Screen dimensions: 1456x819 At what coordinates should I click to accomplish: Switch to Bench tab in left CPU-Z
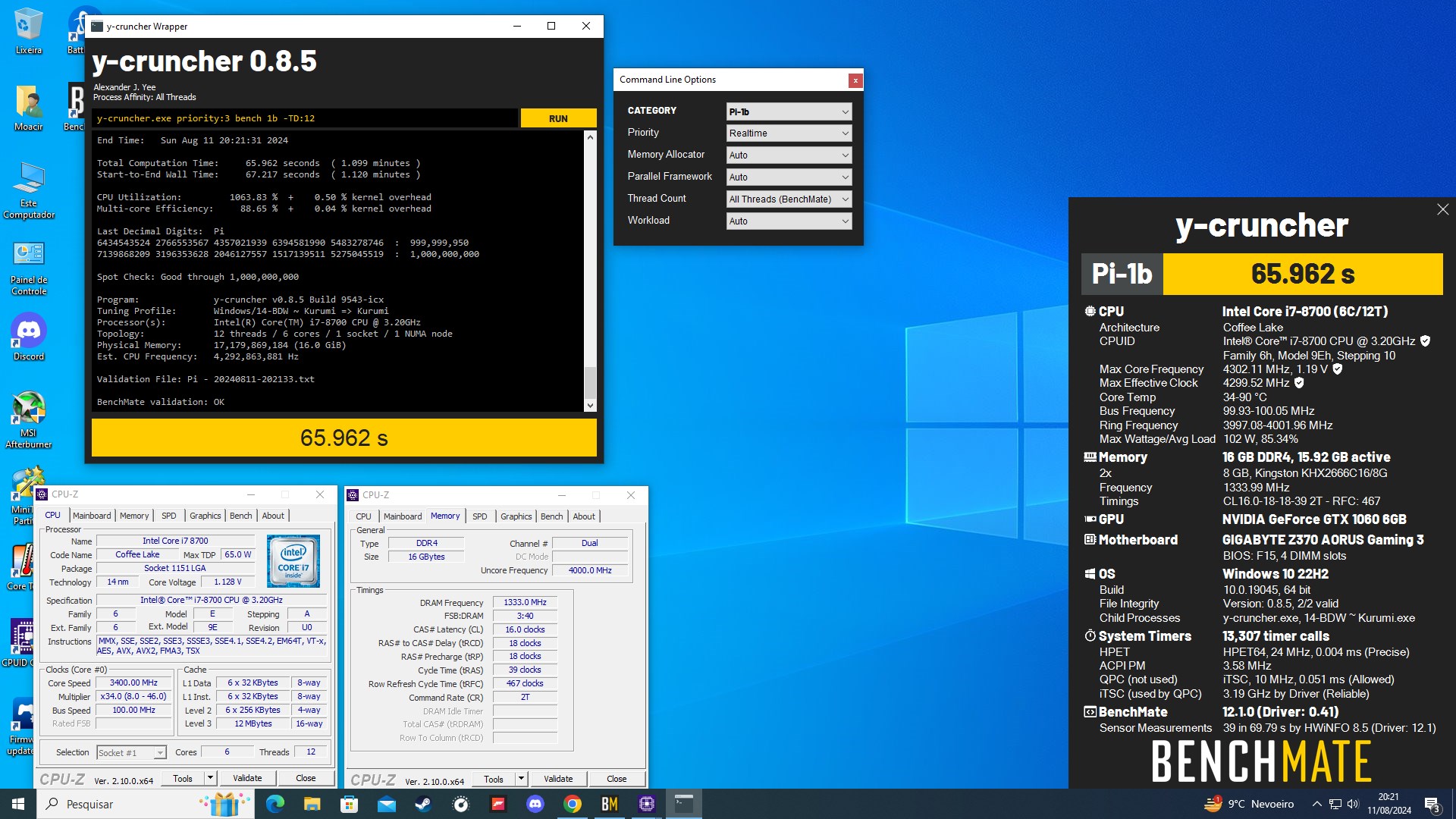tap(241, 516)
